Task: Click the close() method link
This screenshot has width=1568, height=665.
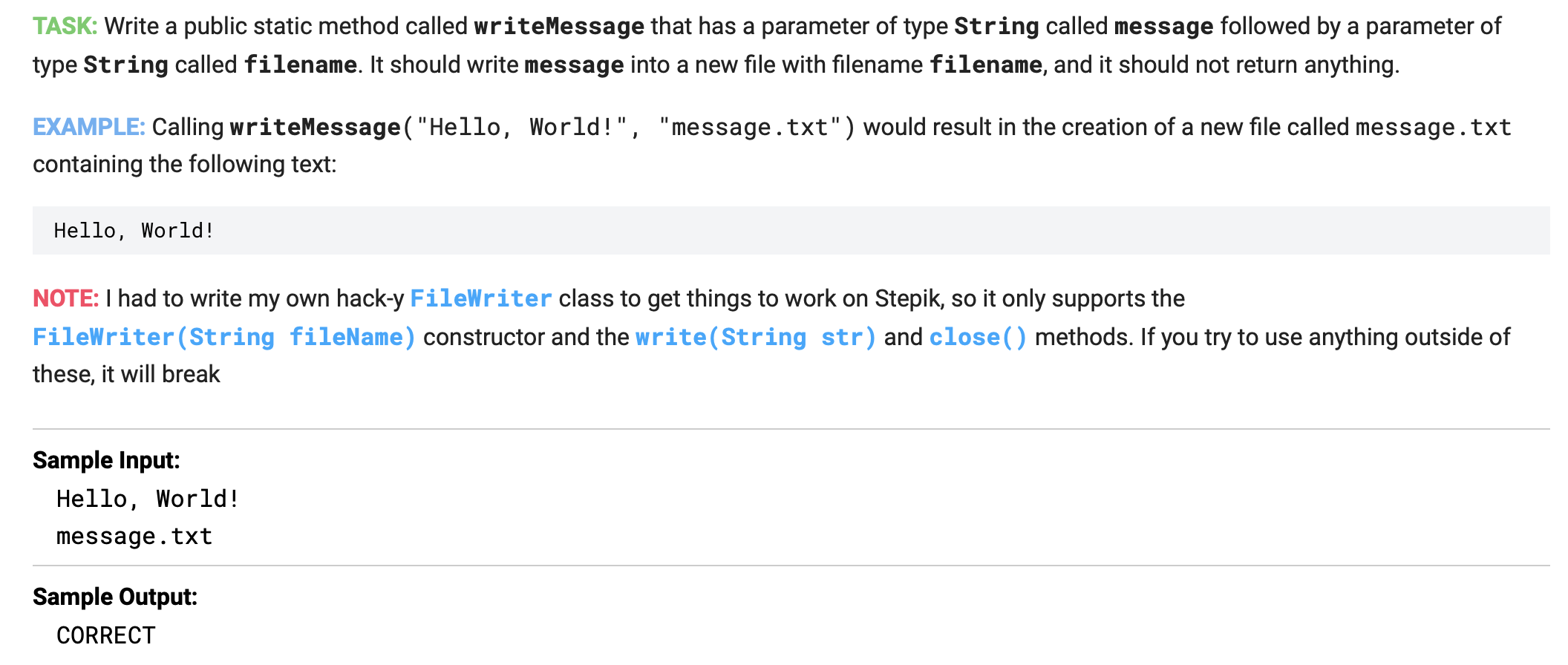Action: (x=979, y=337)
